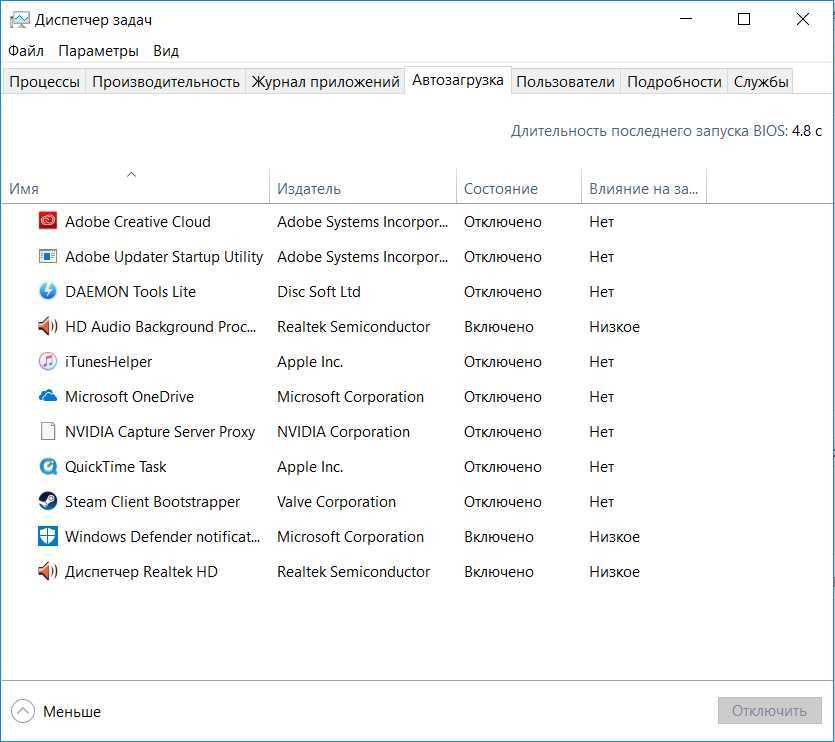Click Нет impact for Microsoft OneDrive row
The height and width of the screenshot is (742, 835).
(x=602, y=397)
